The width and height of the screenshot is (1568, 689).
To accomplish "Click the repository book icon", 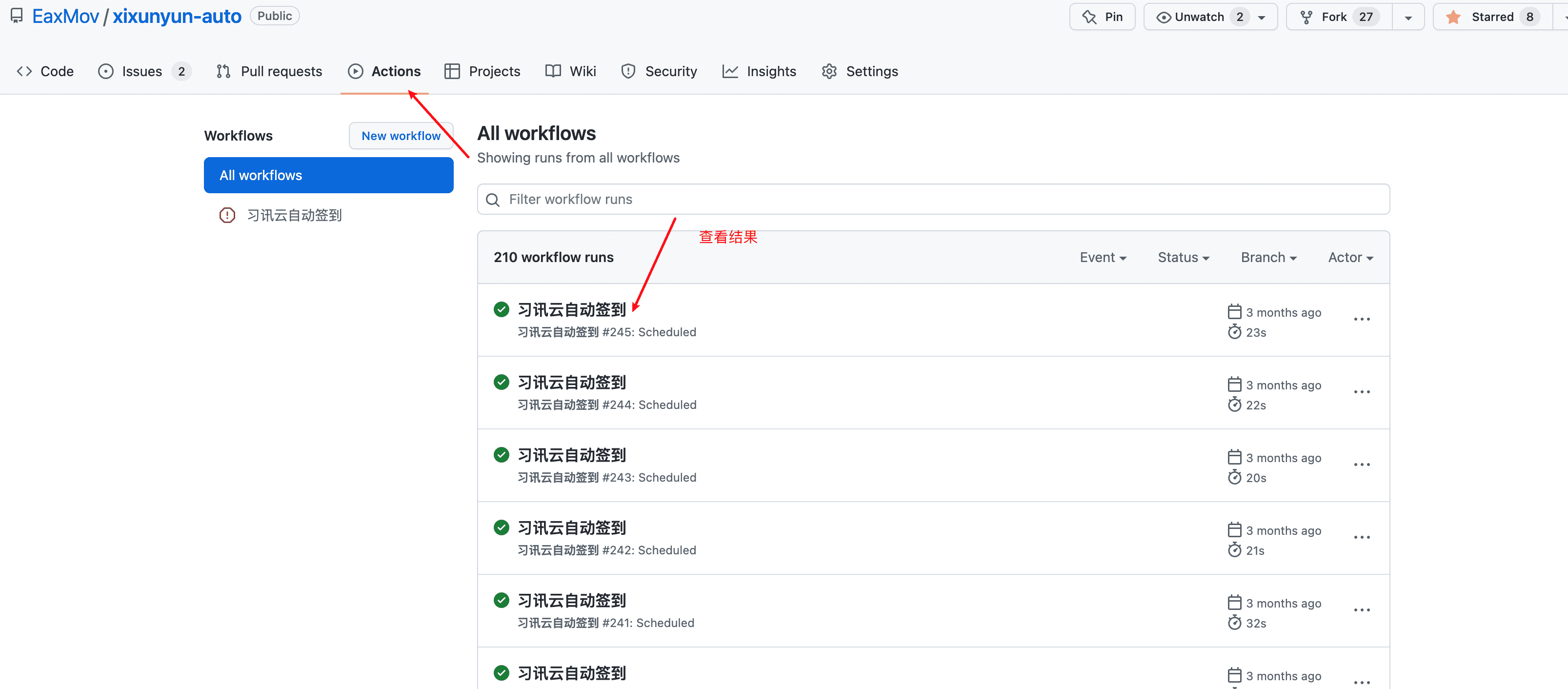I will pos(17,16).
